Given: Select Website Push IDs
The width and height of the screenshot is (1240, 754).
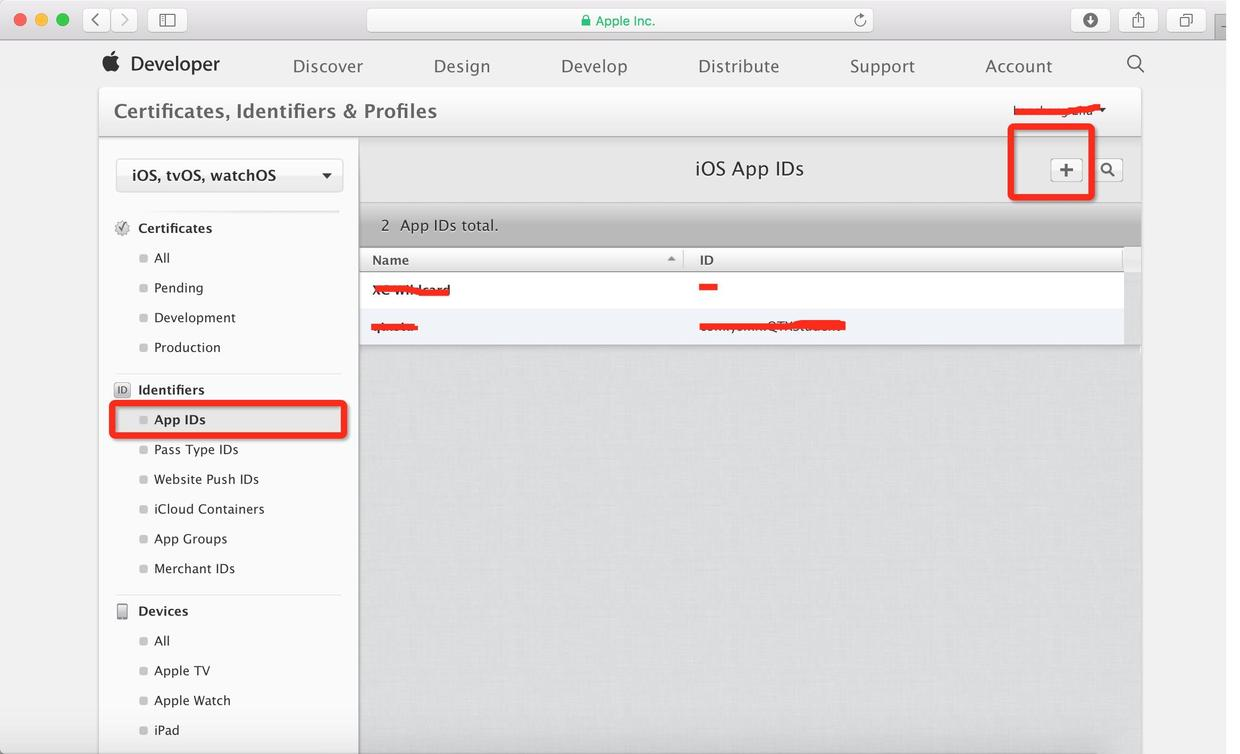Looking at the screenshot, I should [206, 479].
